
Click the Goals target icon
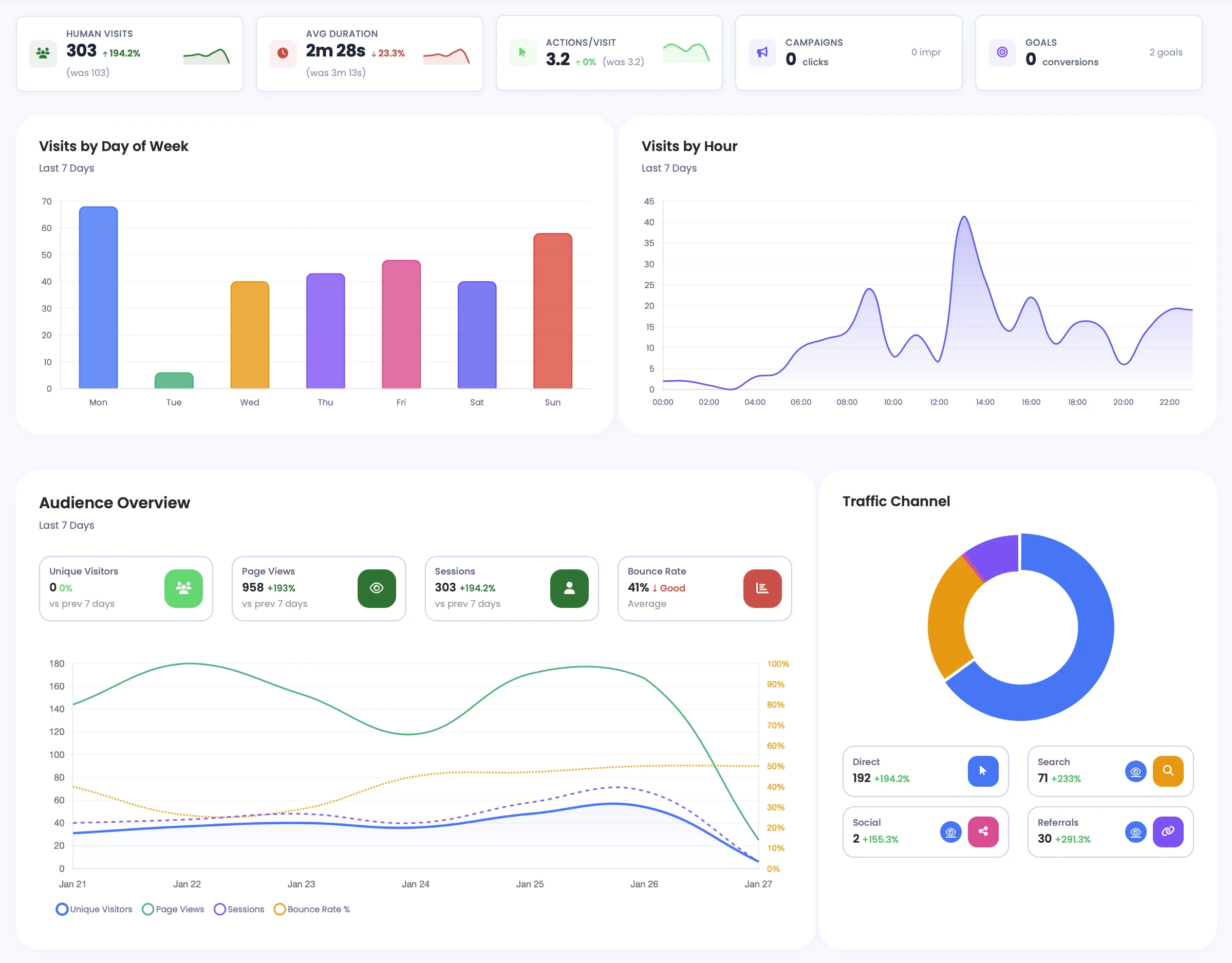tap(1002, 52)
